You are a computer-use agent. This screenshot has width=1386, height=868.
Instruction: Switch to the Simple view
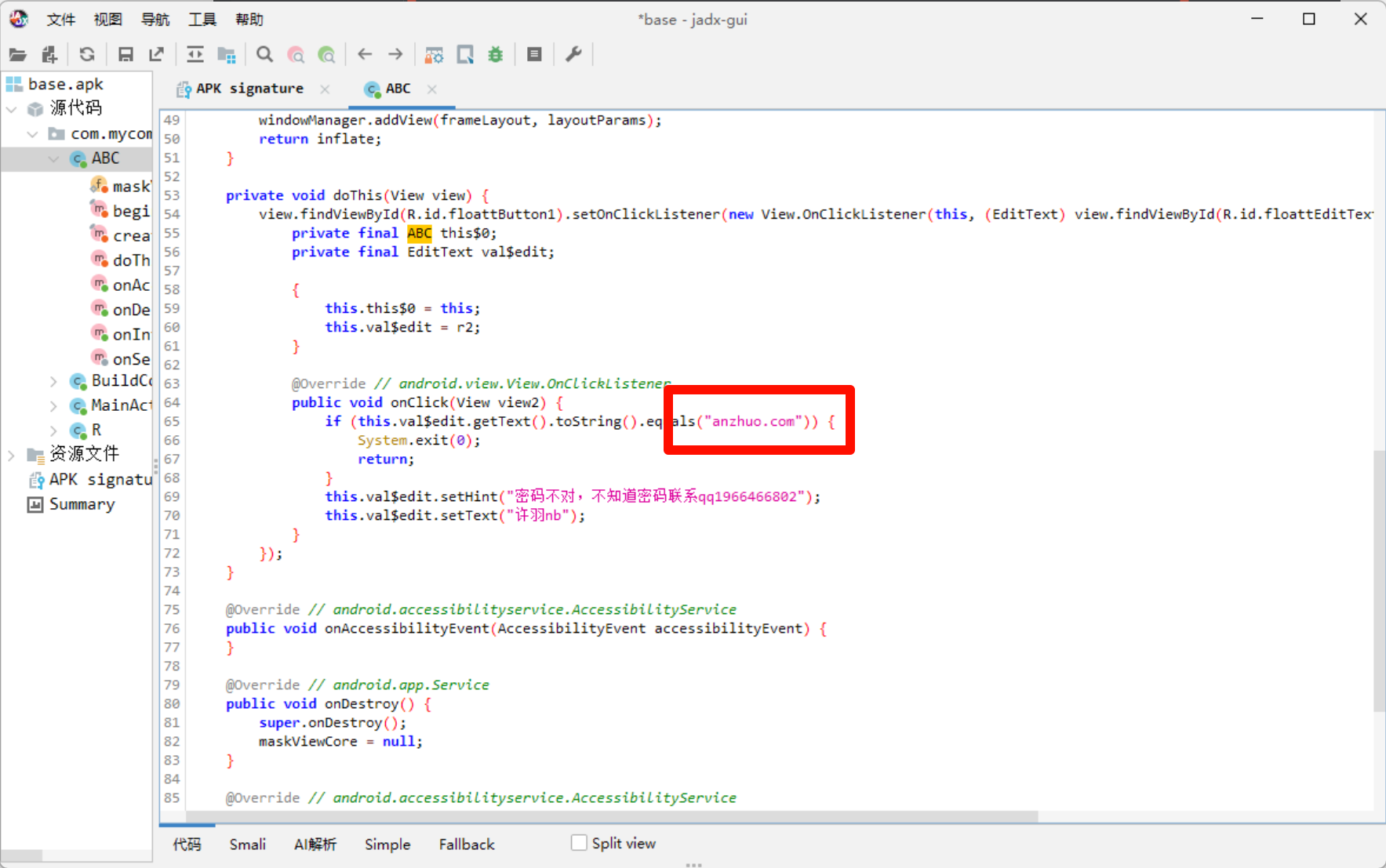pyautogui.click(x=387, y=844)
